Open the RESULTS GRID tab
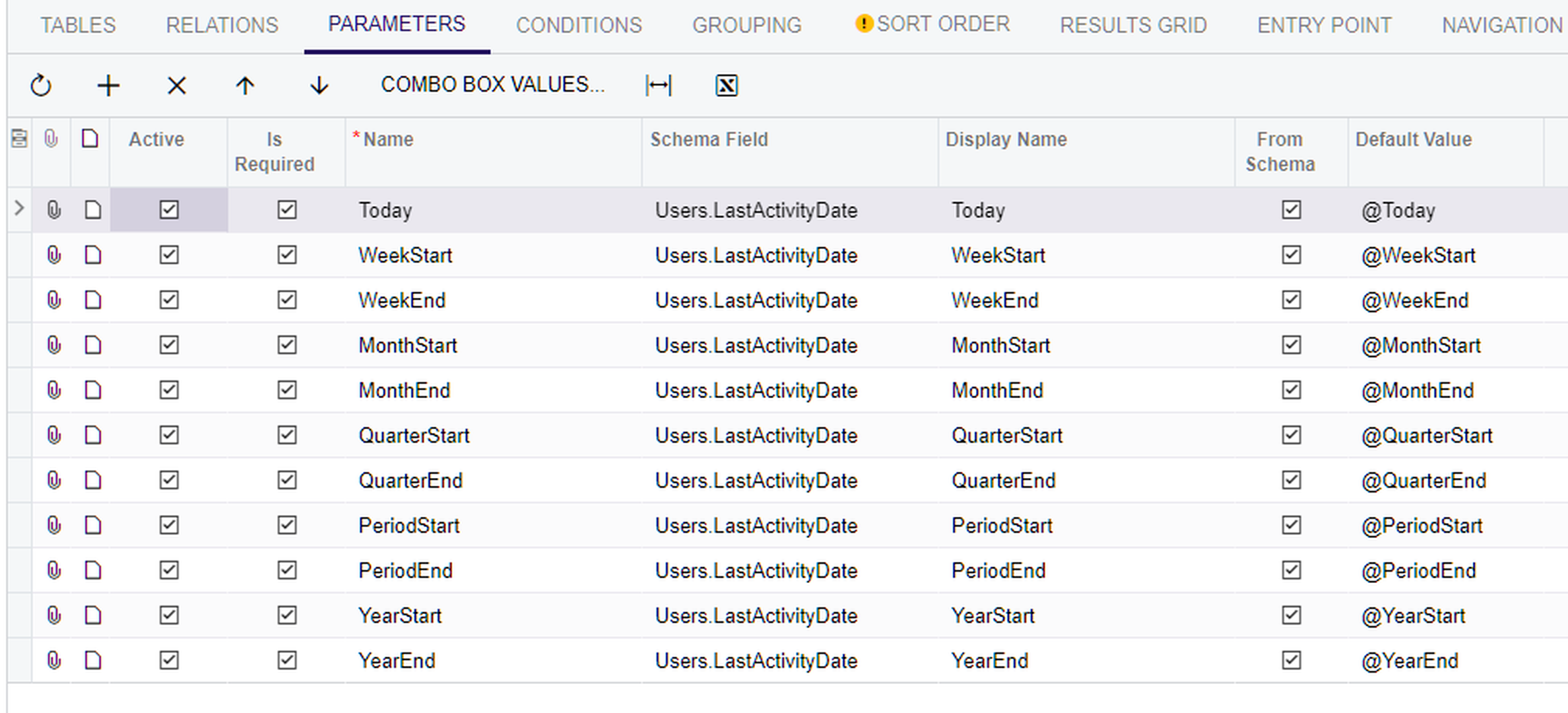Viewport: 1568px width, 713px height. (x=1132, y=25)
